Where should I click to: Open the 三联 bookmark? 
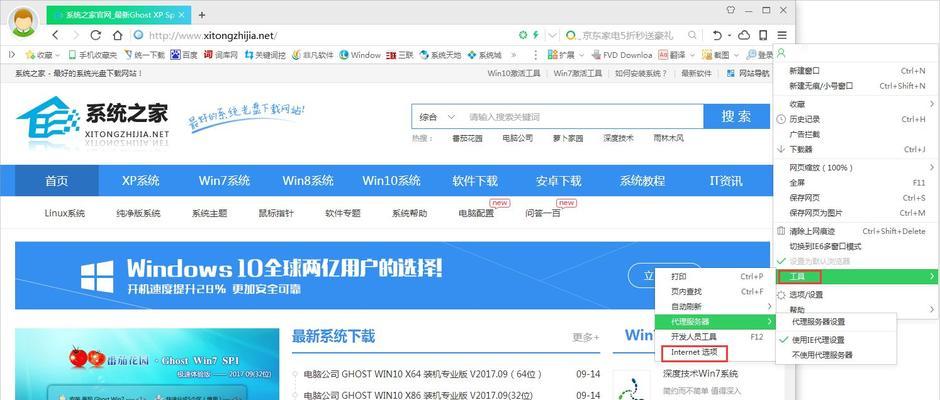pyautogui.click(x=400, y=55)
